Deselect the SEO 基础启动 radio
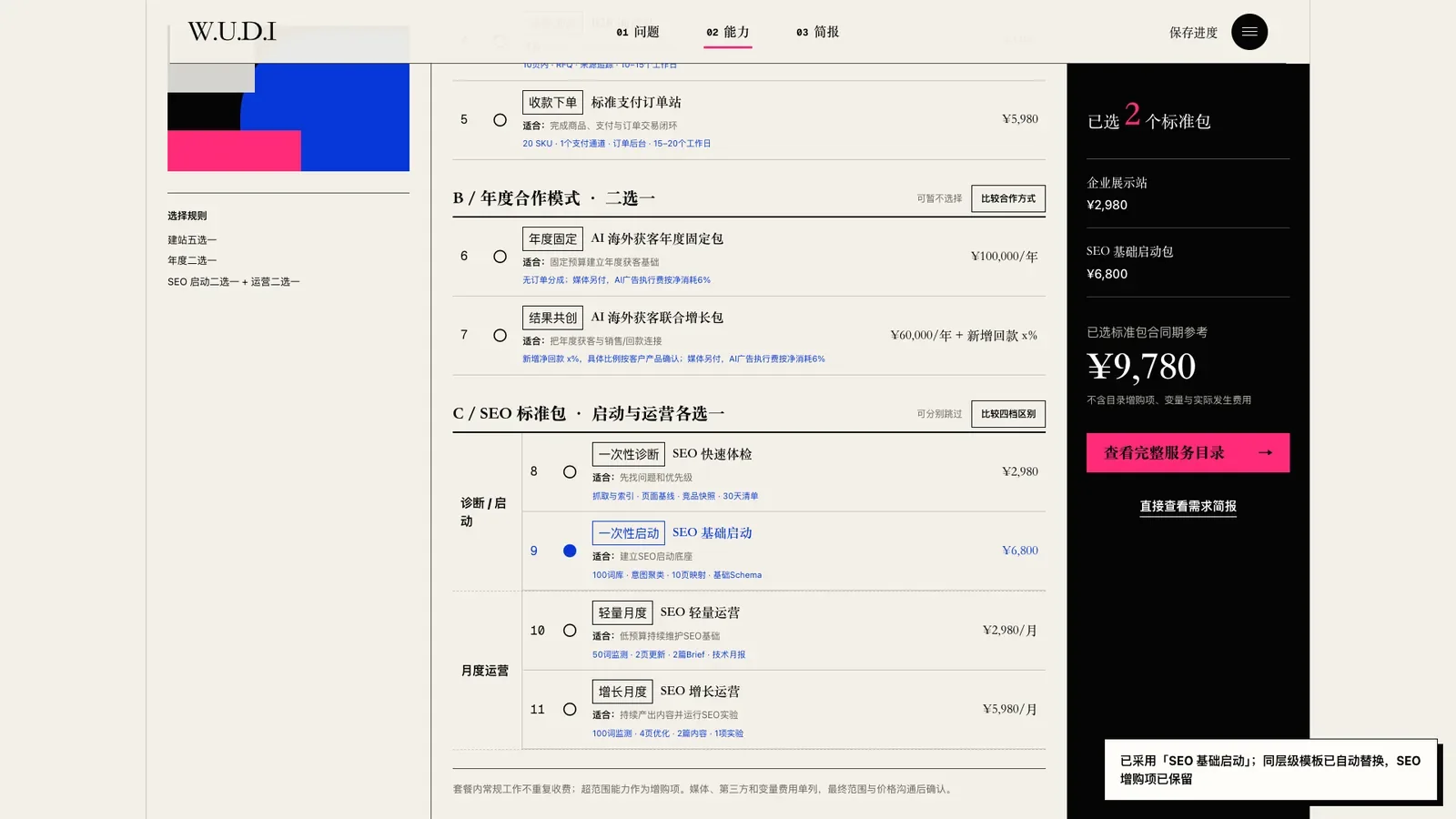Screen dimensions: 1456x819 570,551
